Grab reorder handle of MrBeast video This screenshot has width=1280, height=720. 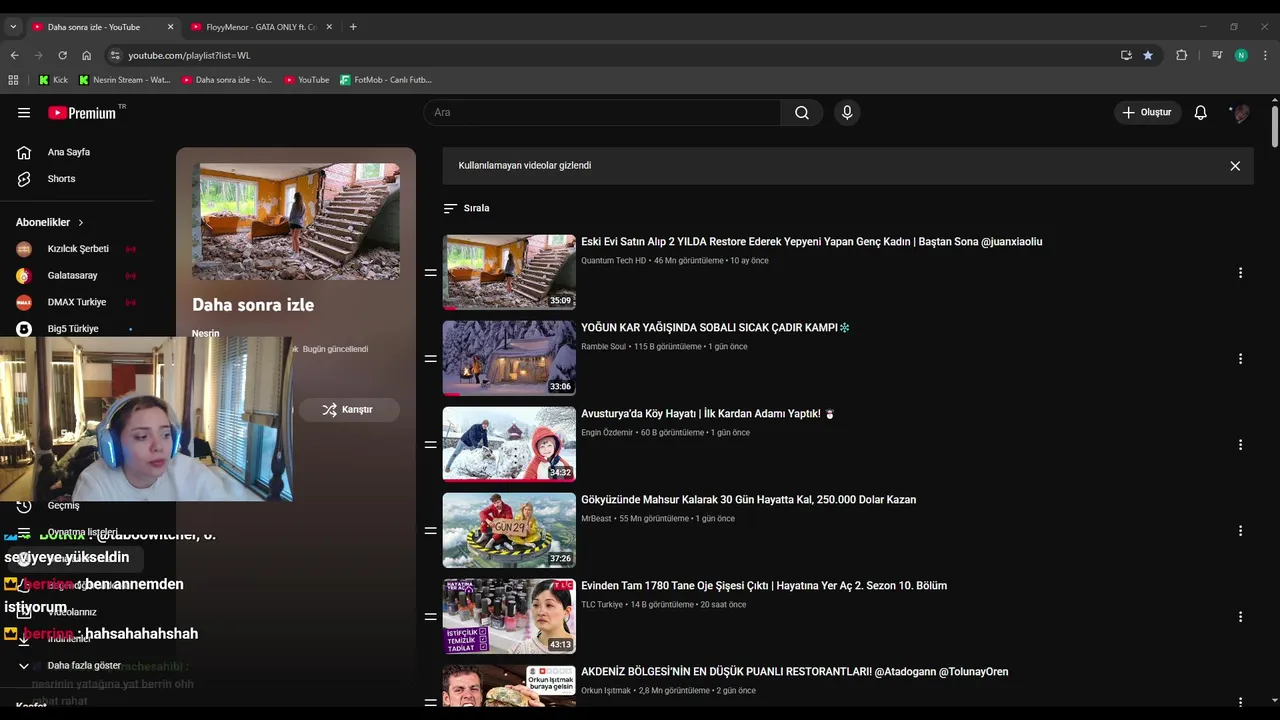(431, 531)
